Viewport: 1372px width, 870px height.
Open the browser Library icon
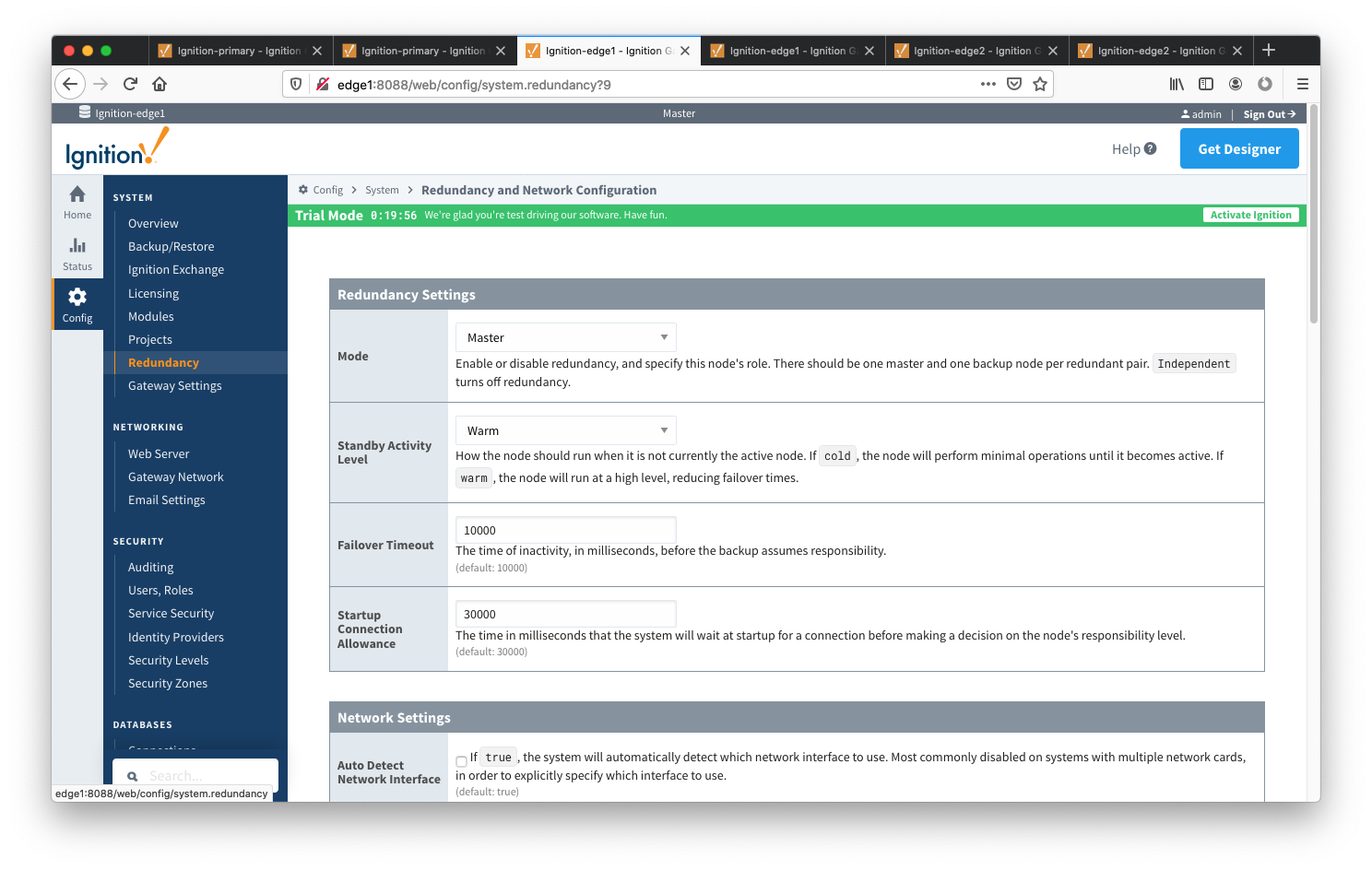point(1177,84)
